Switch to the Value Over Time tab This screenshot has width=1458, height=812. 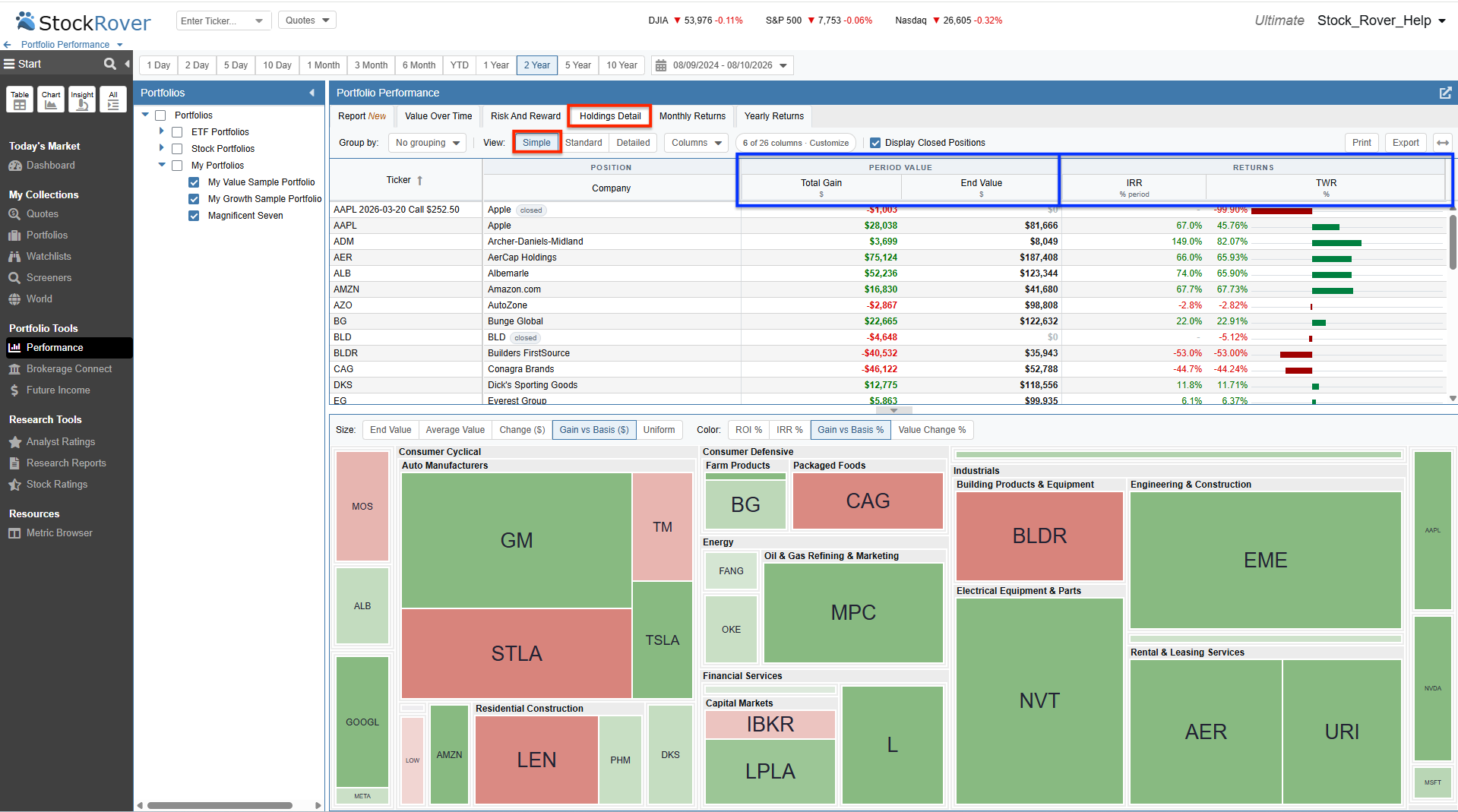(438, 116)
